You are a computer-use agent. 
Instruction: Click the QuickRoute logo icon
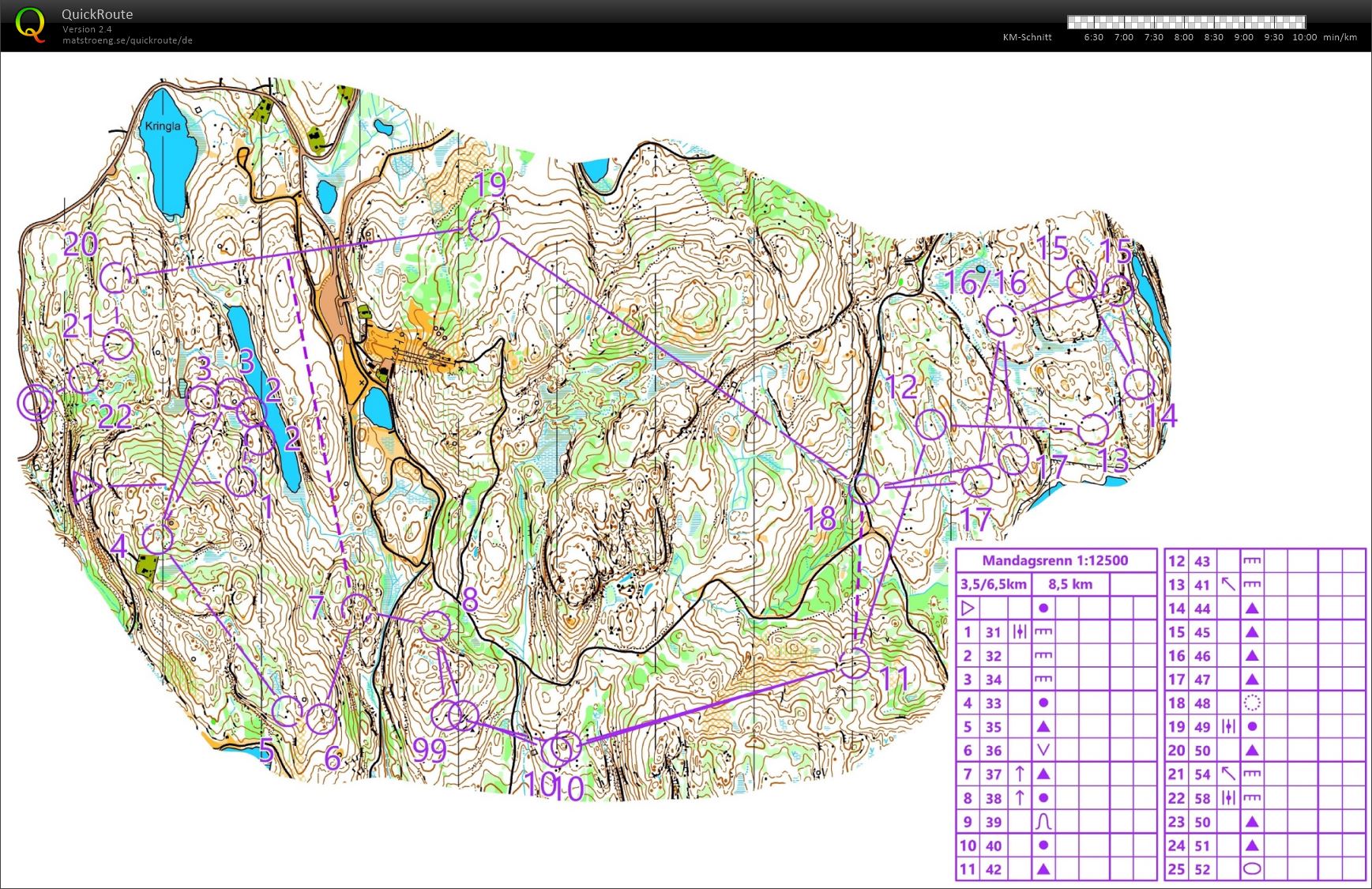coord(30,24)
